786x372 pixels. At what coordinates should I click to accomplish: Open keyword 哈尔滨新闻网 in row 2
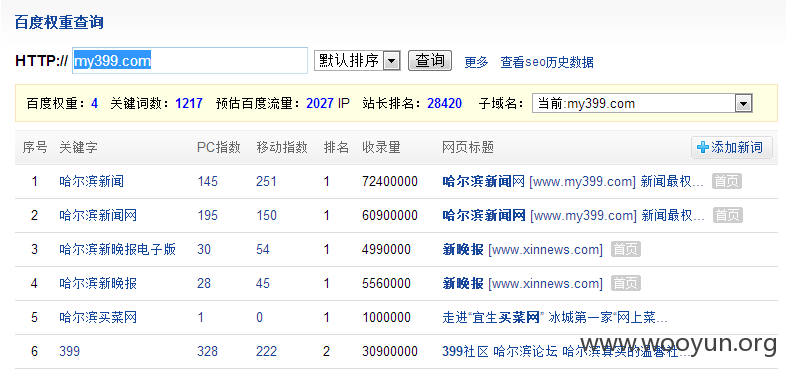(98, 216)
